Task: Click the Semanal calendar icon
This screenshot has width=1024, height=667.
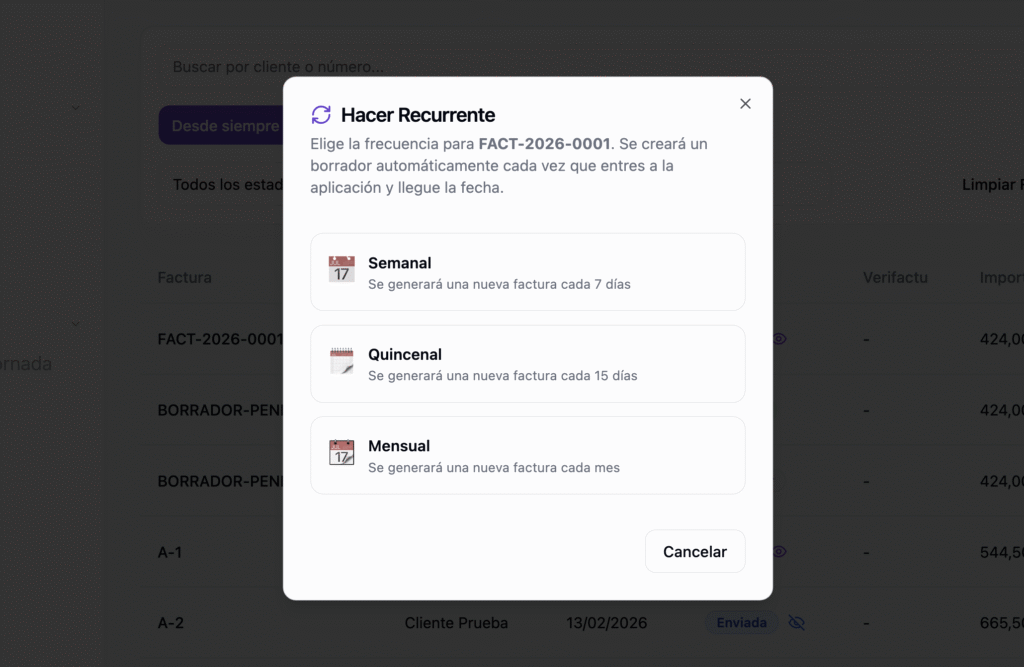Action: [342, 269]
